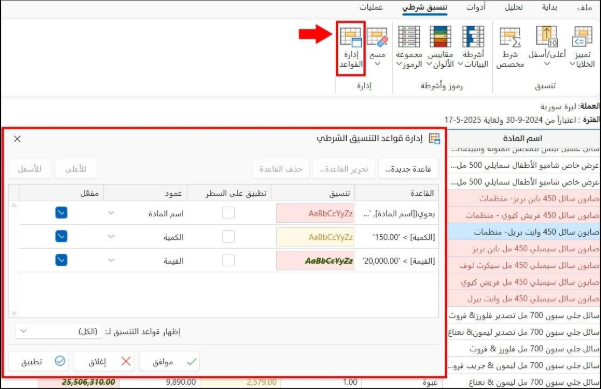Select row سائل جلي سبون 700 مل فلورز & فروت
The width and height of the screenshot is (601, 389).
[x=524, y=349]
